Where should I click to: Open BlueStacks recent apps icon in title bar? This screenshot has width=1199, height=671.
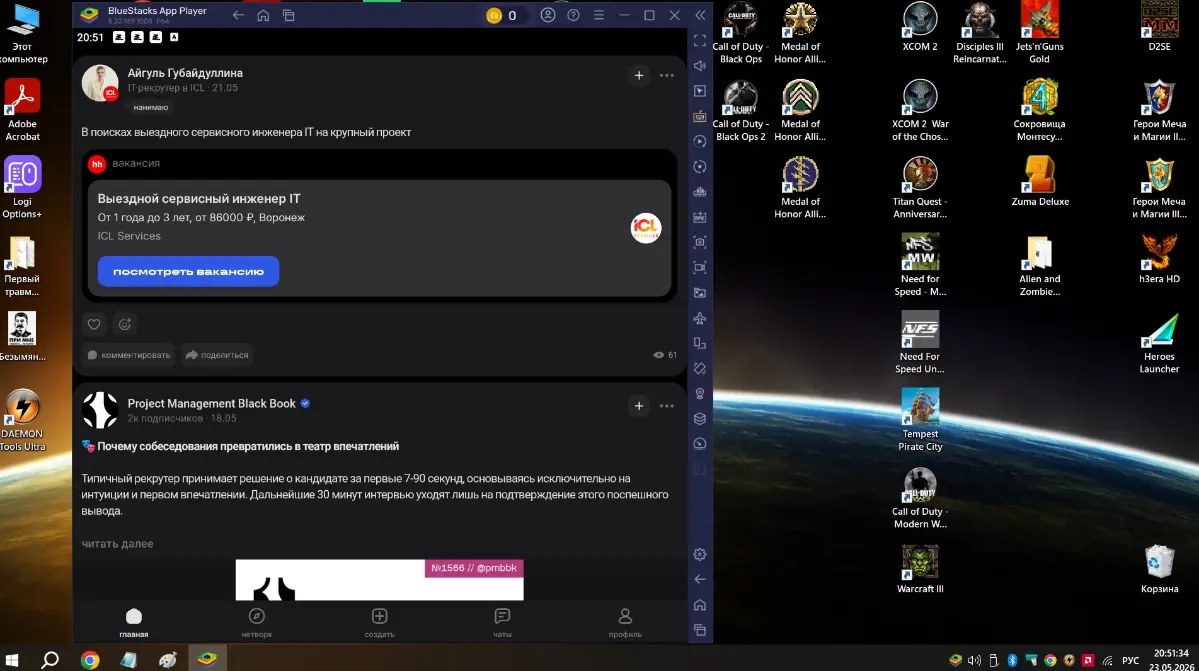point(288,15)
